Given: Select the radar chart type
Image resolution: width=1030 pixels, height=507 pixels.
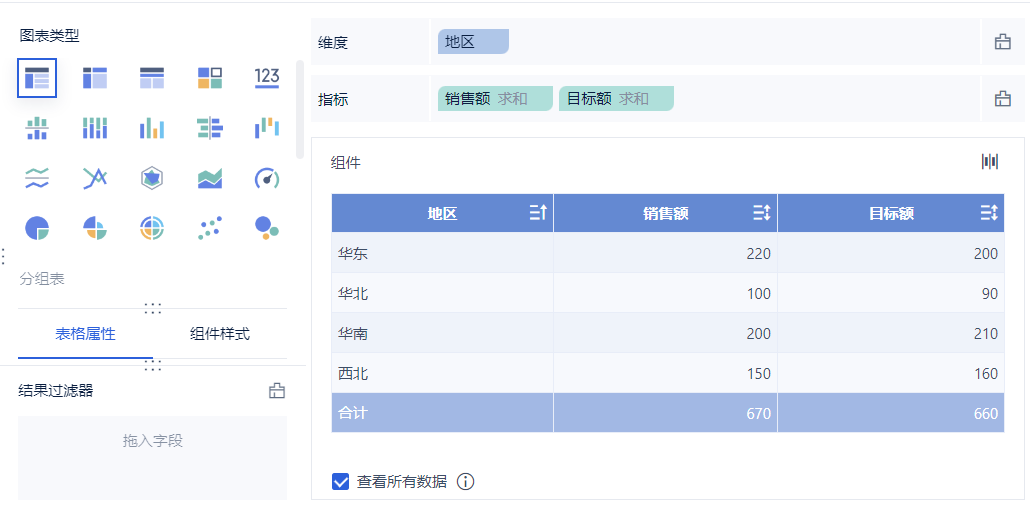Looking at the screenshot, I should pyautogui.click(x=152, y=179).
